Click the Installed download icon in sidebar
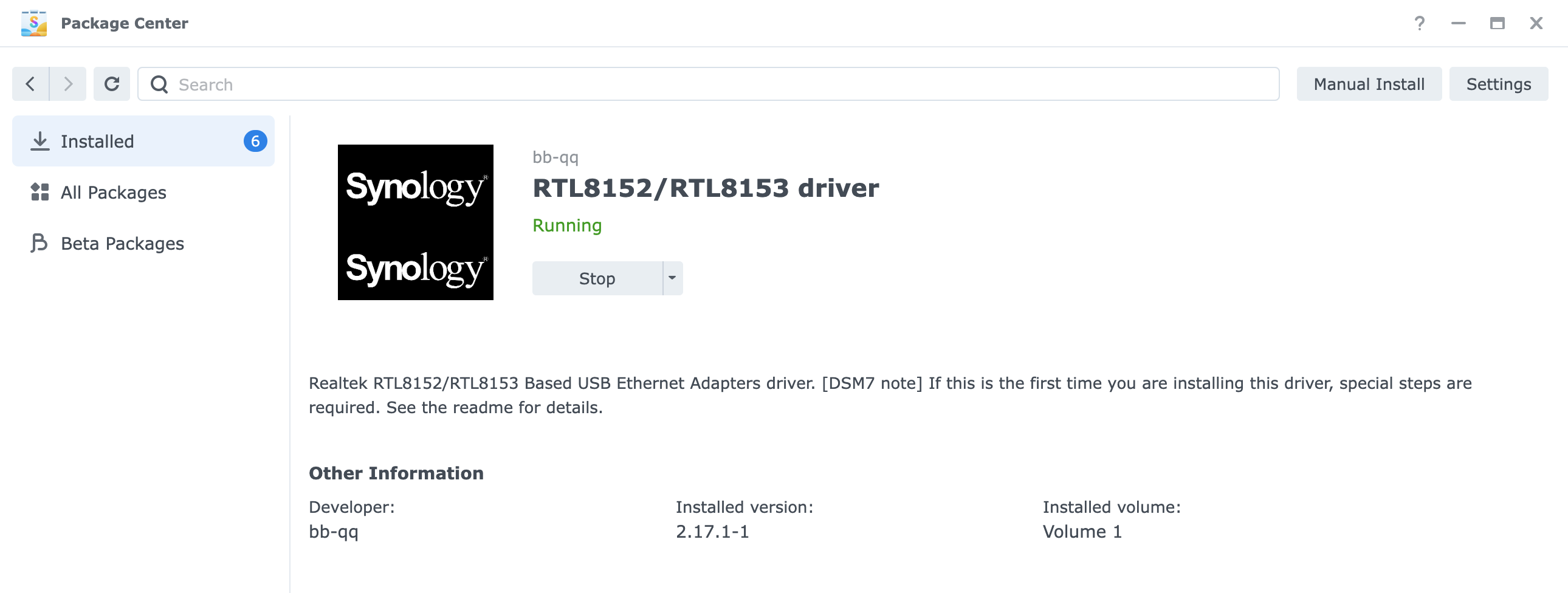Viewport: 1568px width, 593px height. click(x=40, y=140)
